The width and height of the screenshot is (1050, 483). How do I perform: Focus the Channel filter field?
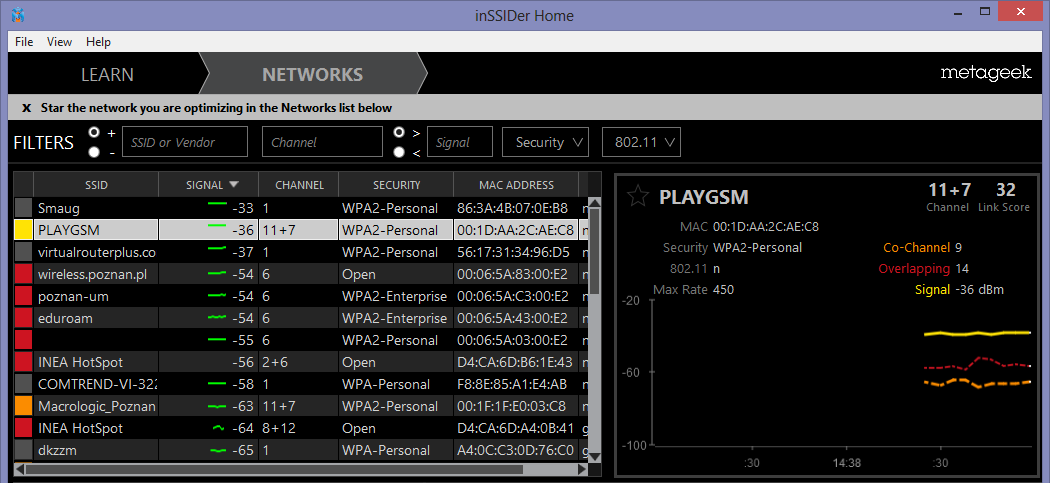pyautogui.click(x=322, y=142)
